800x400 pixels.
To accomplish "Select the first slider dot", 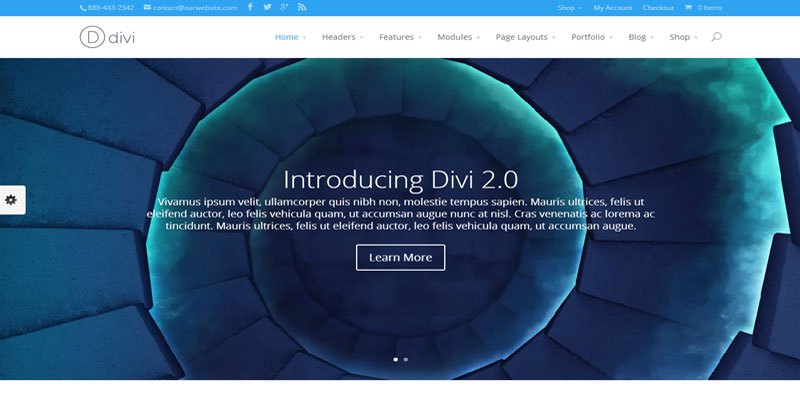I will 395,359.
